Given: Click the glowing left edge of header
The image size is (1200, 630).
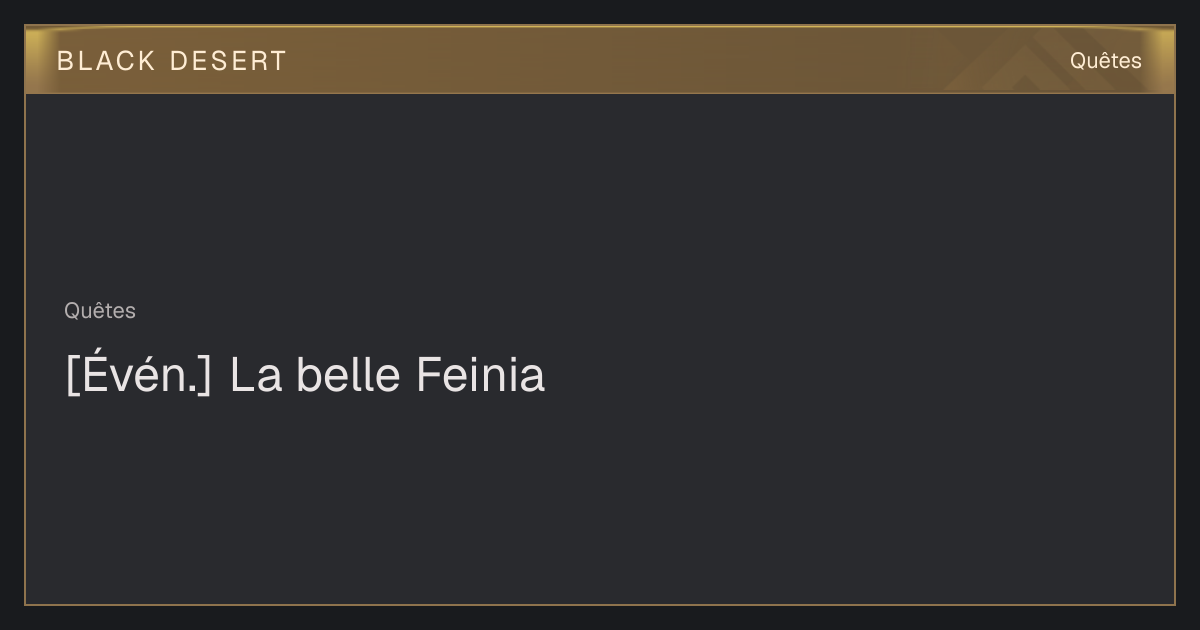Looking at the screenshot, I should point(36,60).
